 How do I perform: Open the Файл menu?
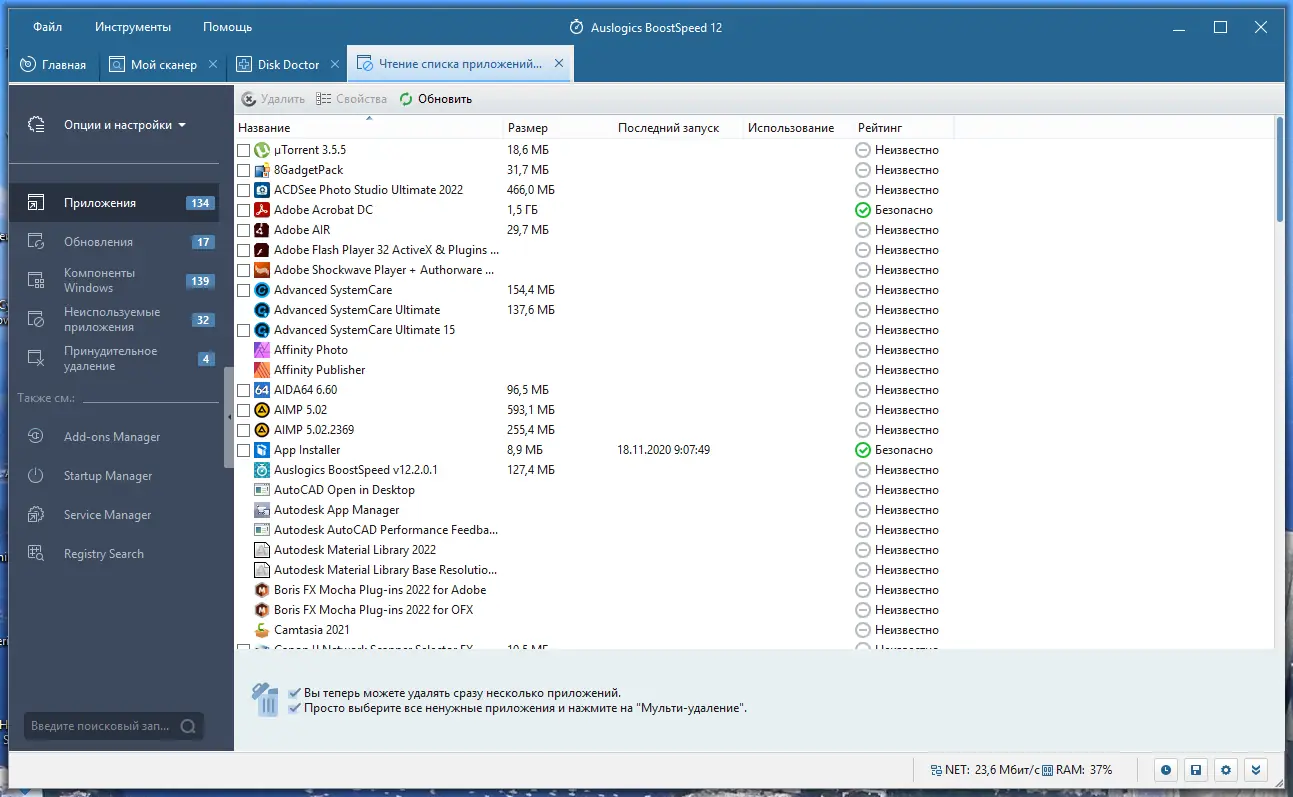tap(47, 27)
